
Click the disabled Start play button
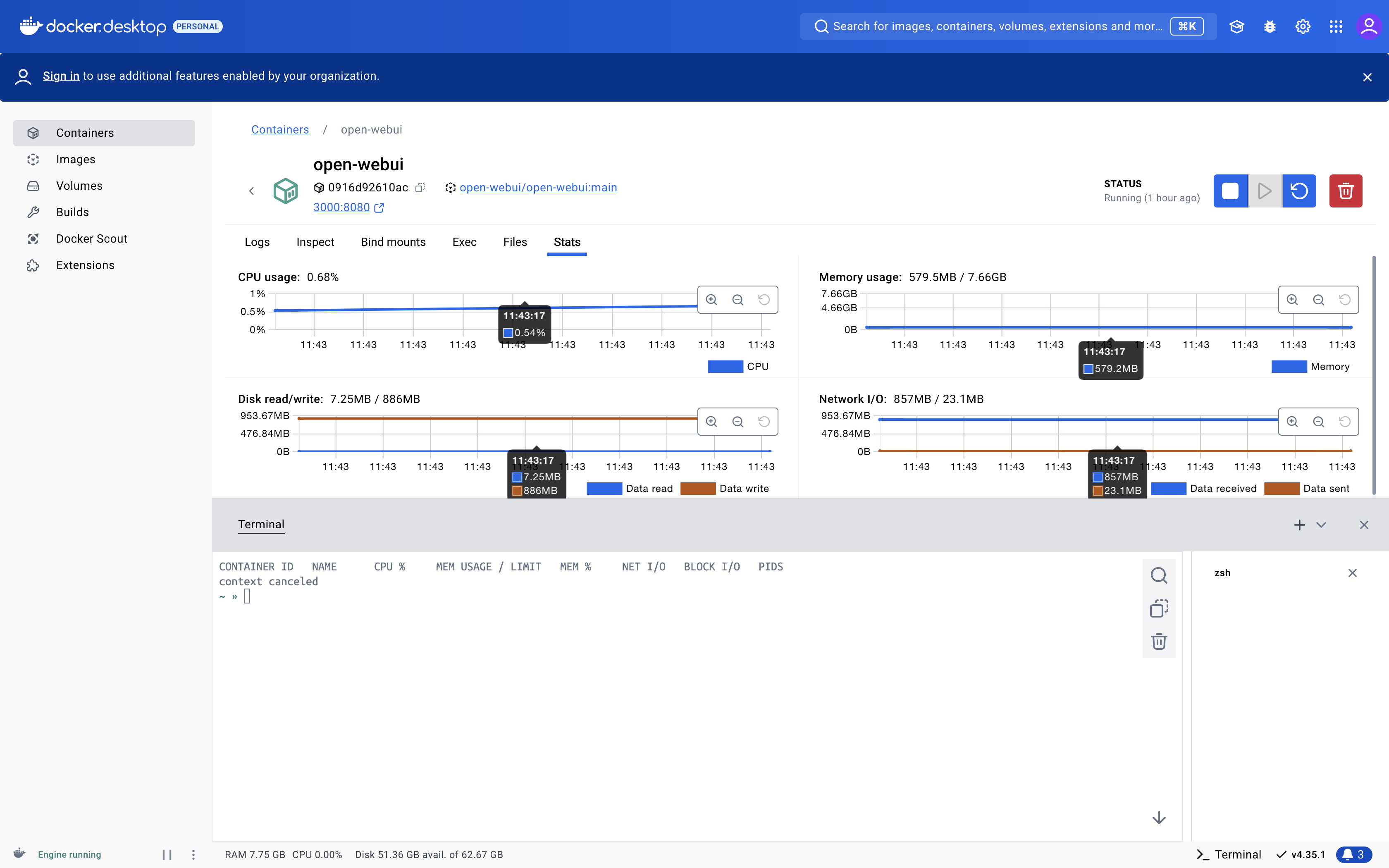click(x=1265, y=191)
